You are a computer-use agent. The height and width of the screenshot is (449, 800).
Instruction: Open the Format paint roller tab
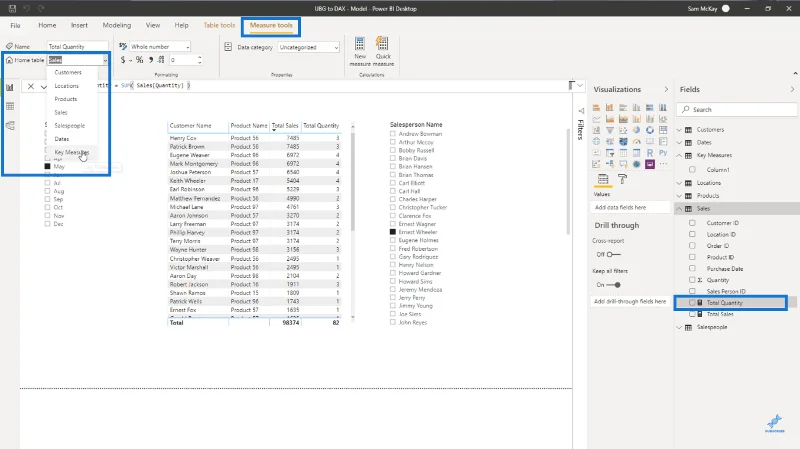click(622, 179)
